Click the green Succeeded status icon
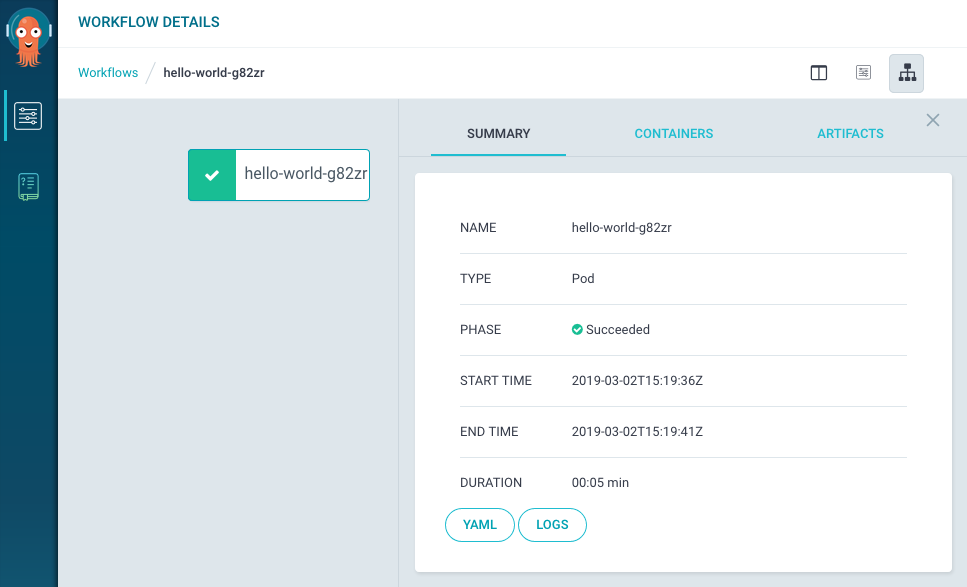The width and height of the screenshot is (967, 587). click(x=577, y=329)
